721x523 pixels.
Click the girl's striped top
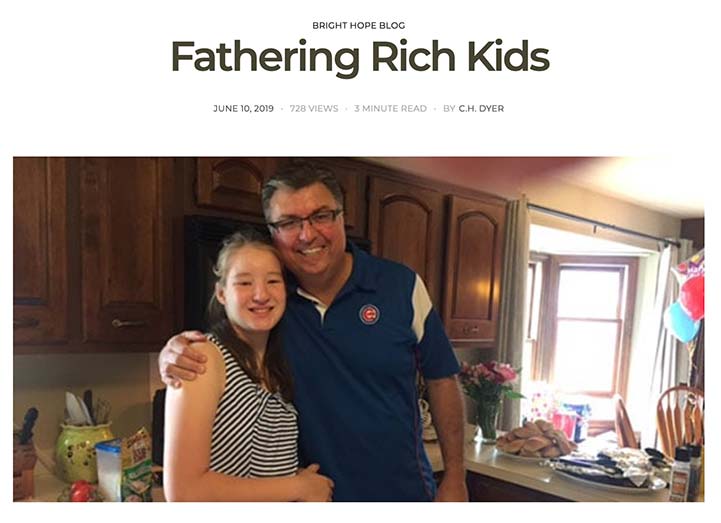[x=253, y=414]
